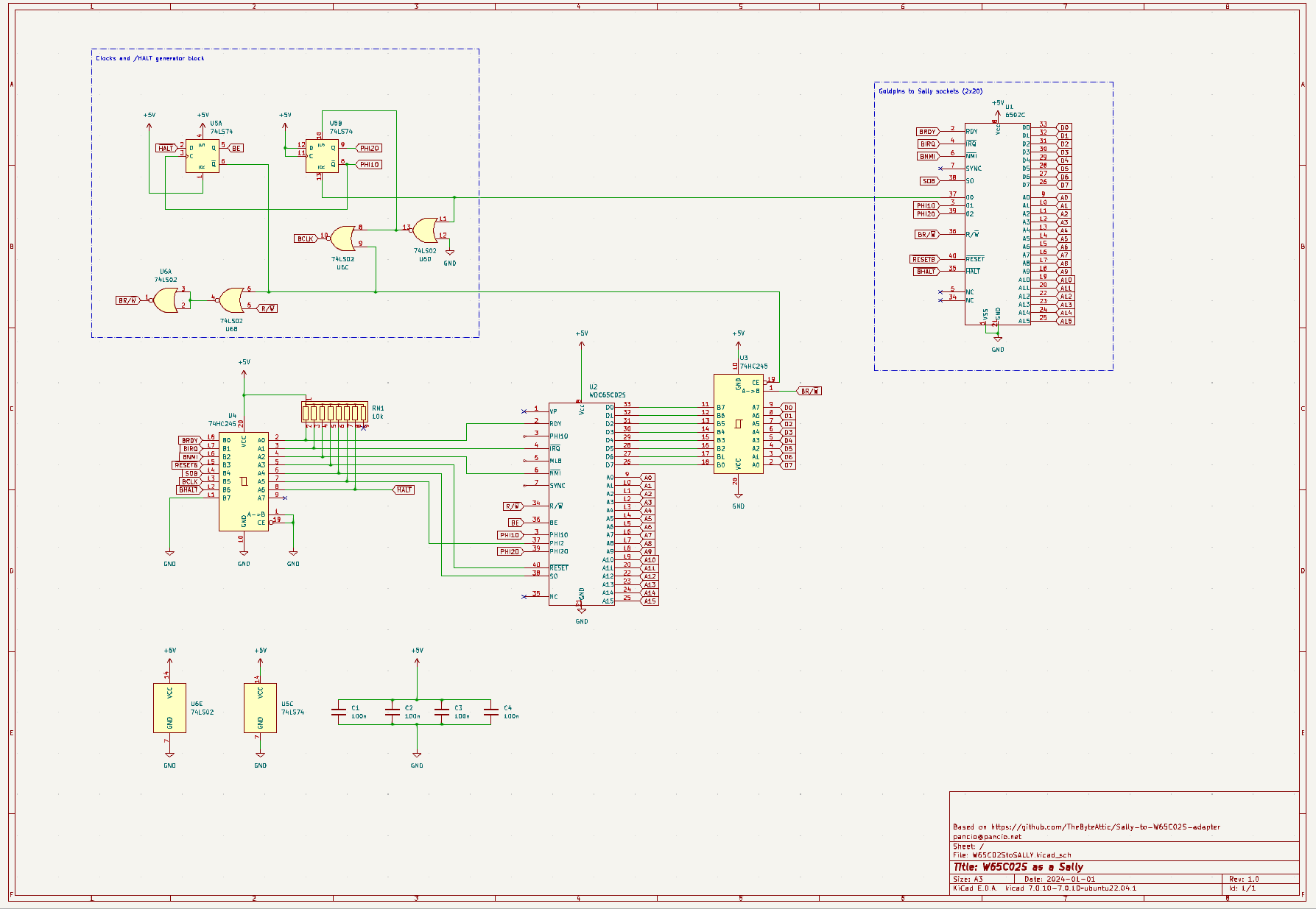Click the GND symbol beside U6D gate

(449, 258)
